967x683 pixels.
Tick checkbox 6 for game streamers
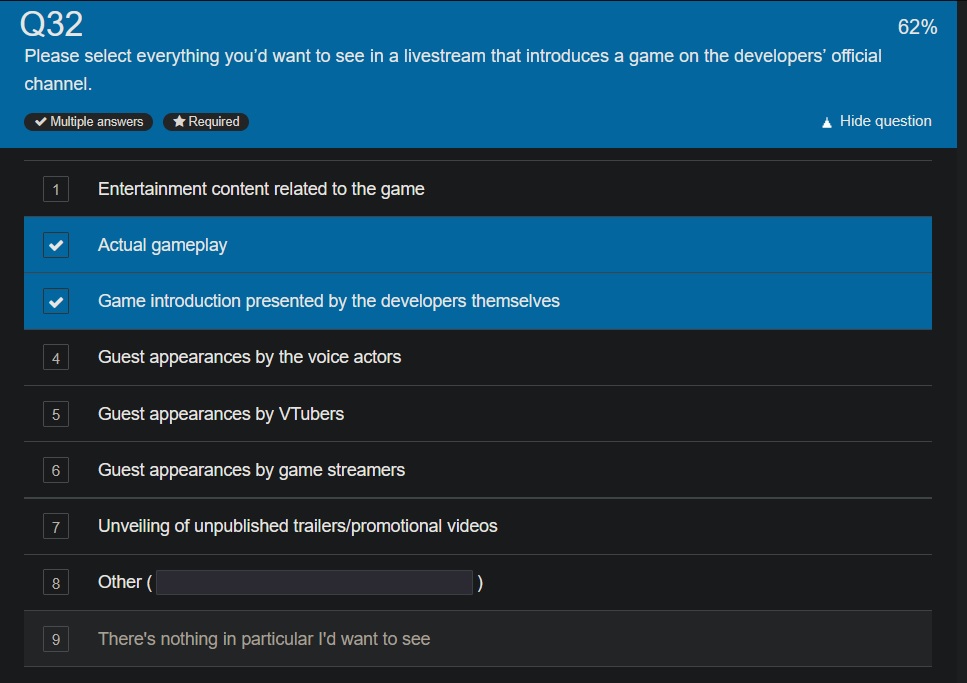(56, 470)
